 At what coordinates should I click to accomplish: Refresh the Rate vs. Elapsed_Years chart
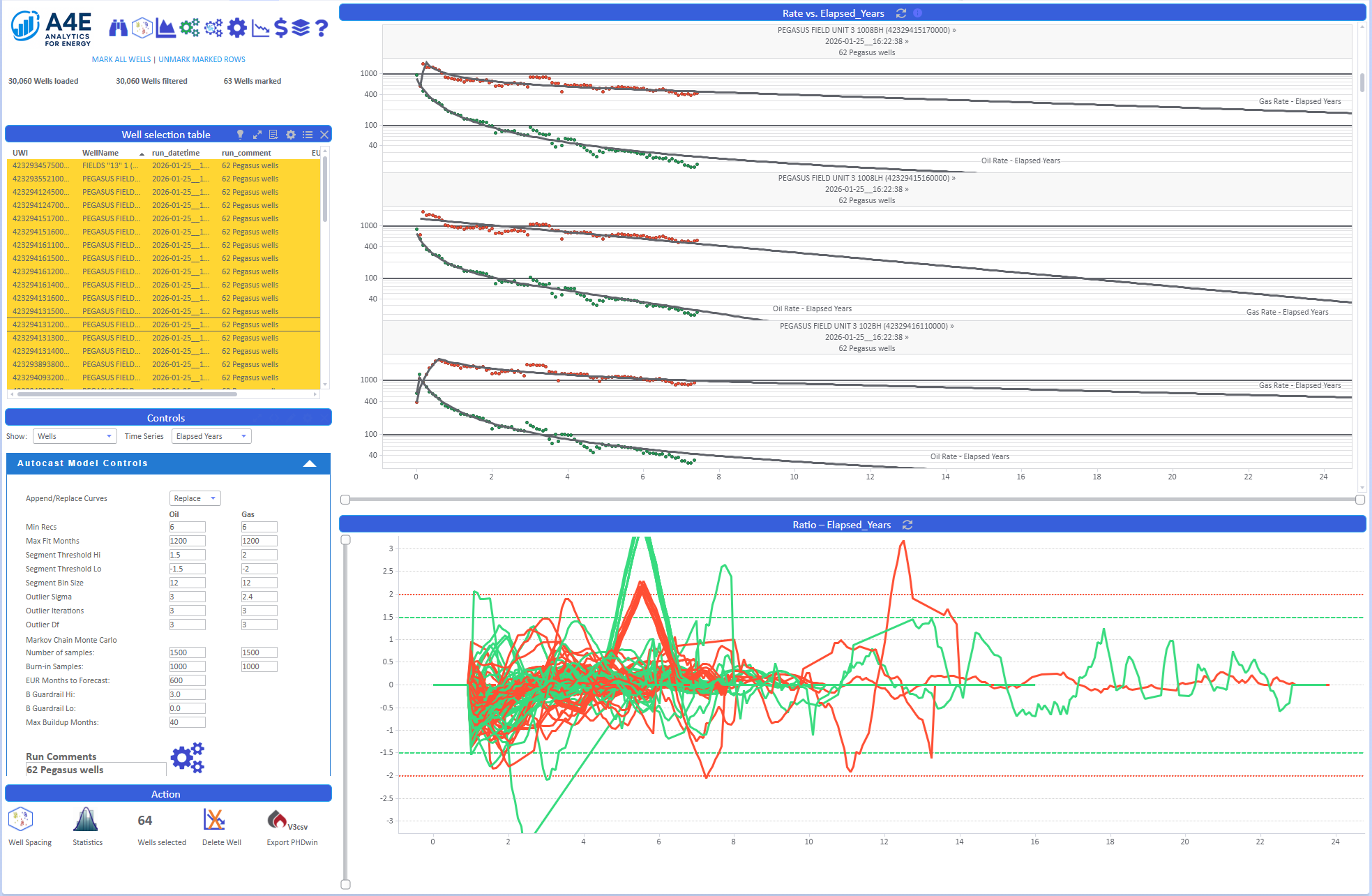click(x=900, y=13)
